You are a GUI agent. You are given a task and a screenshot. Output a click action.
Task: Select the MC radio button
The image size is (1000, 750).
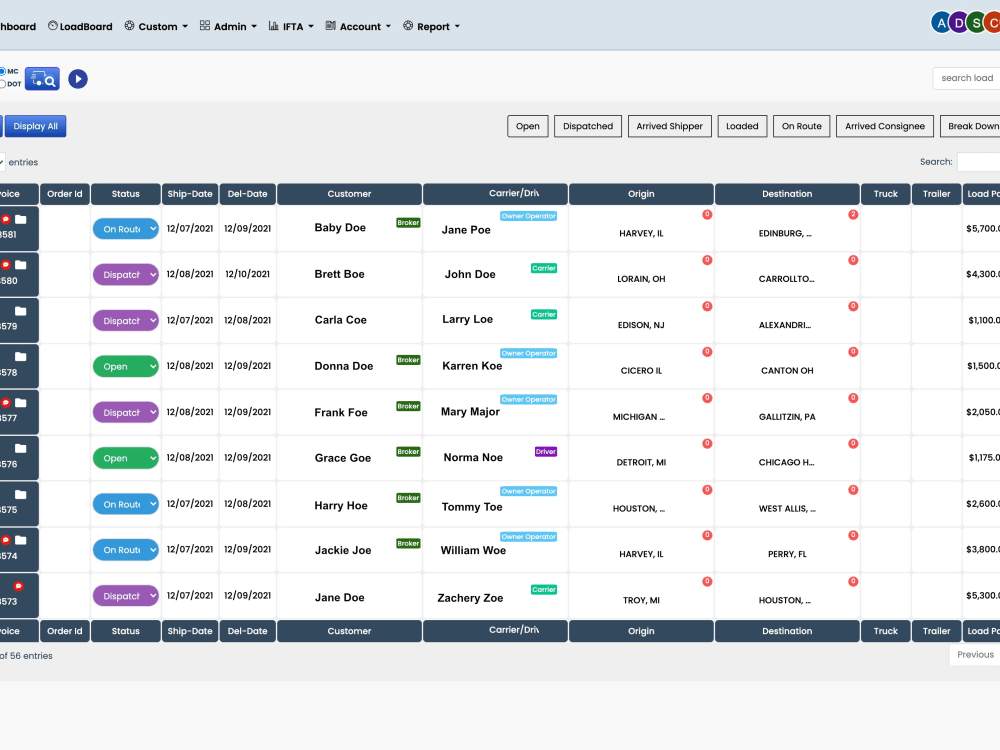tap(3, 71)
